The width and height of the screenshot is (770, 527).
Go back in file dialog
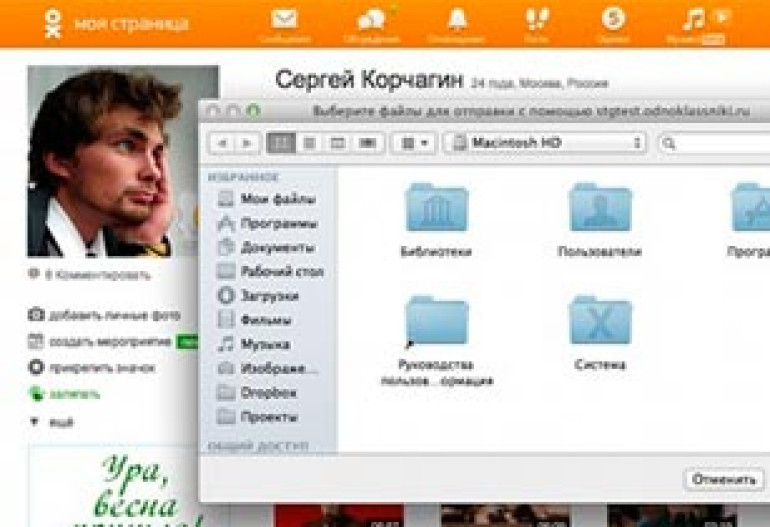click(x=222, y=143)
